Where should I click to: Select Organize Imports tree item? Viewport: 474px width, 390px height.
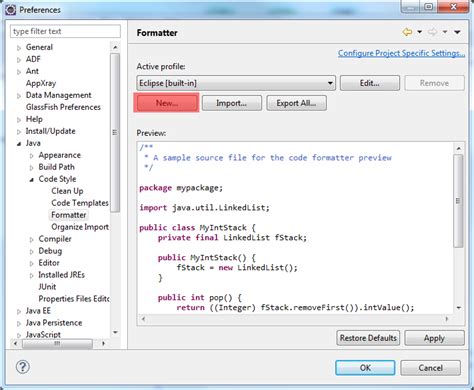pyautogui.click(x=80, y=227)
